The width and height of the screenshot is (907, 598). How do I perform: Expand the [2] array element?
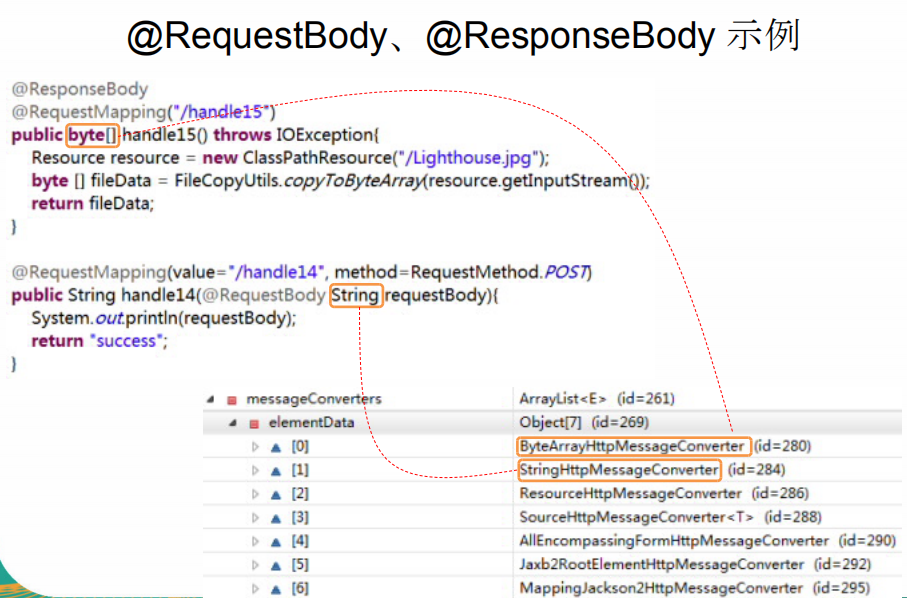255,494
